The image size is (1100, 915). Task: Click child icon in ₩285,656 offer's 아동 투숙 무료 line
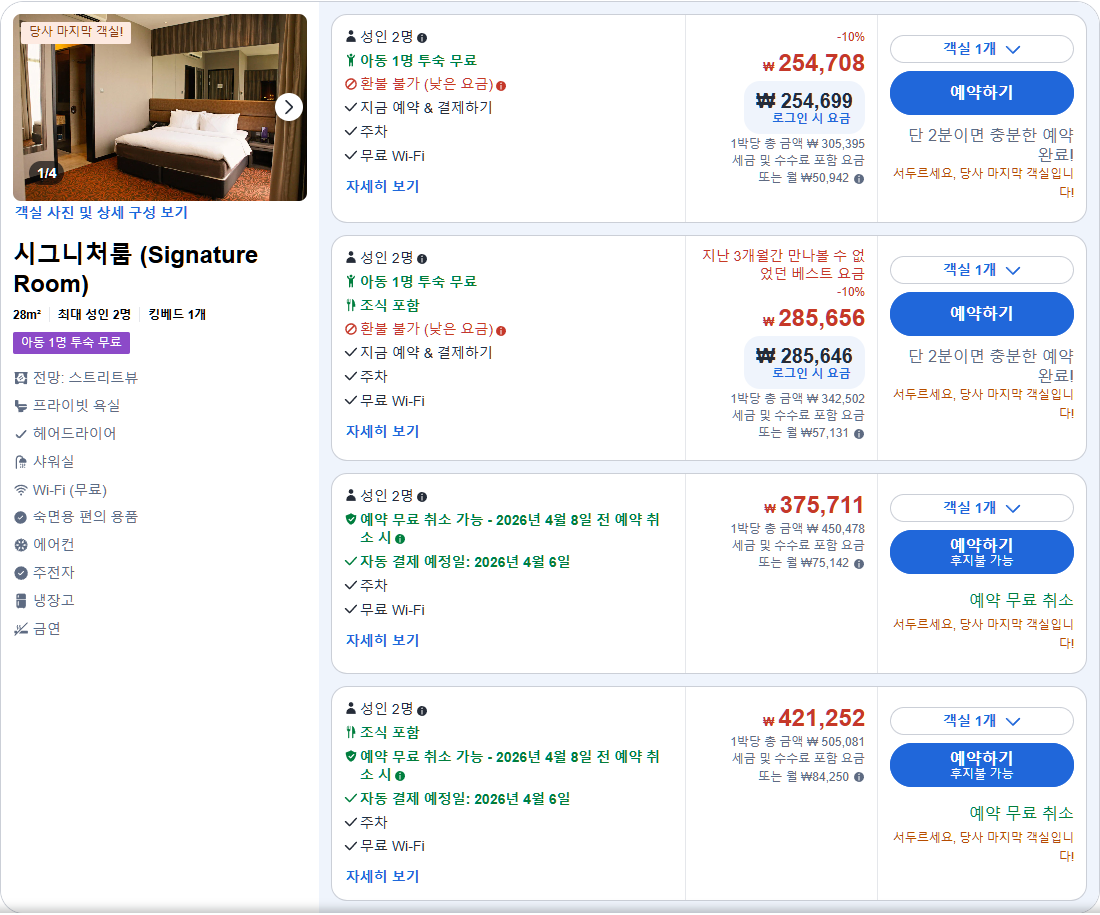351,282
